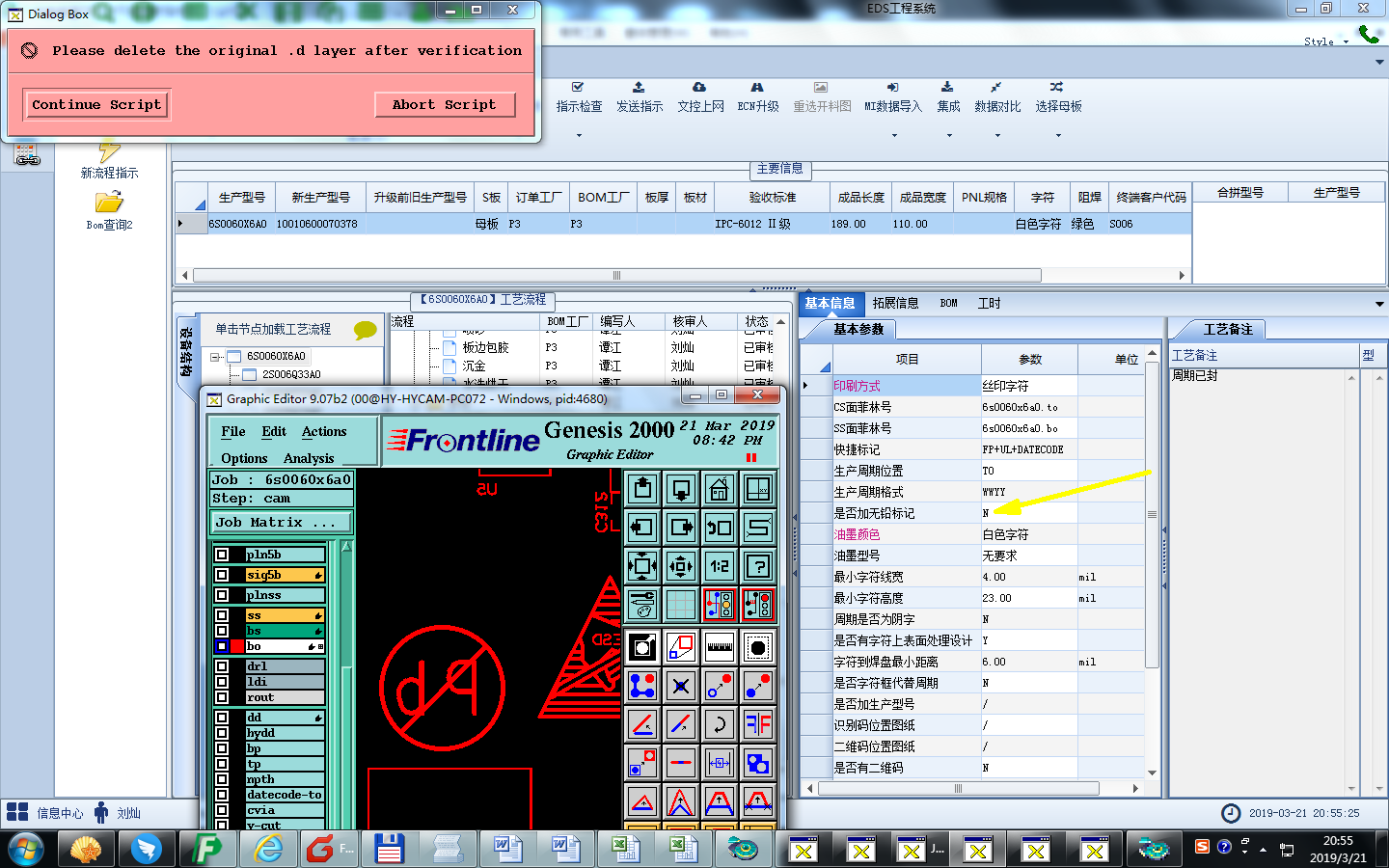Click the MI数据导入 import icon

892,87
